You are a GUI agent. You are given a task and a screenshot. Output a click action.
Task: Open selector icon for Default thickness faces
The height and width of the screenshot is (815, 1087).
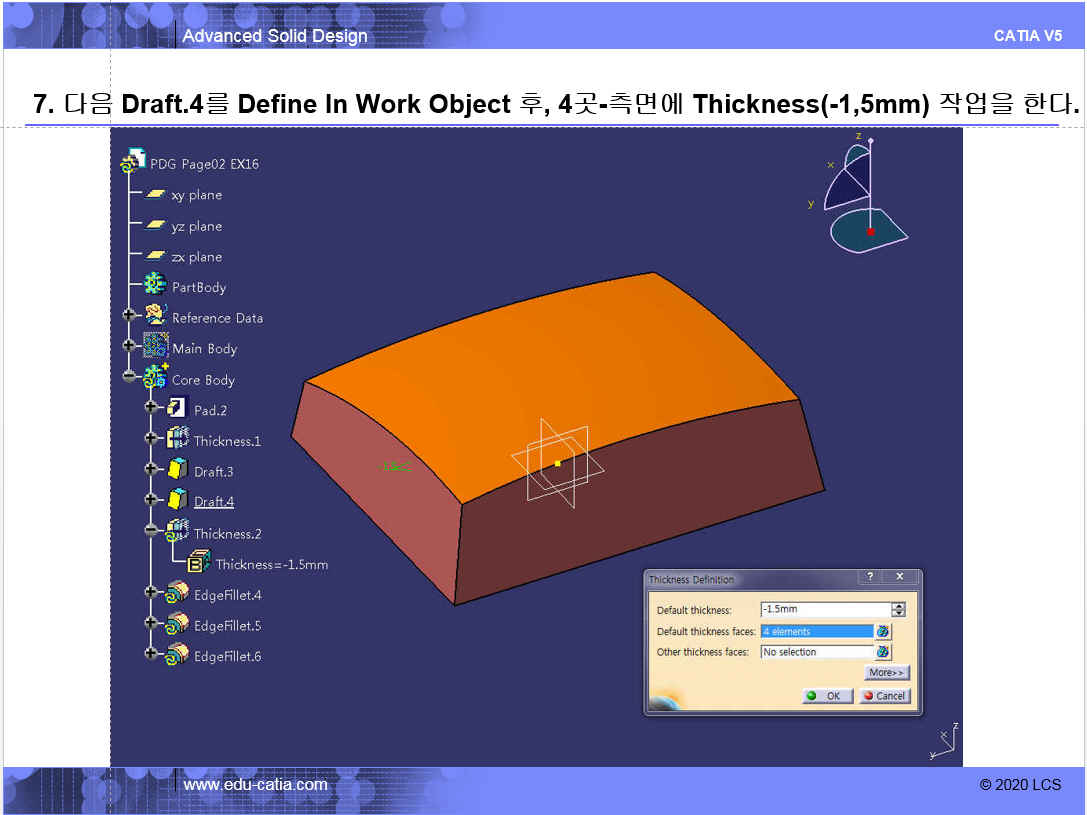tap(883, 631)
